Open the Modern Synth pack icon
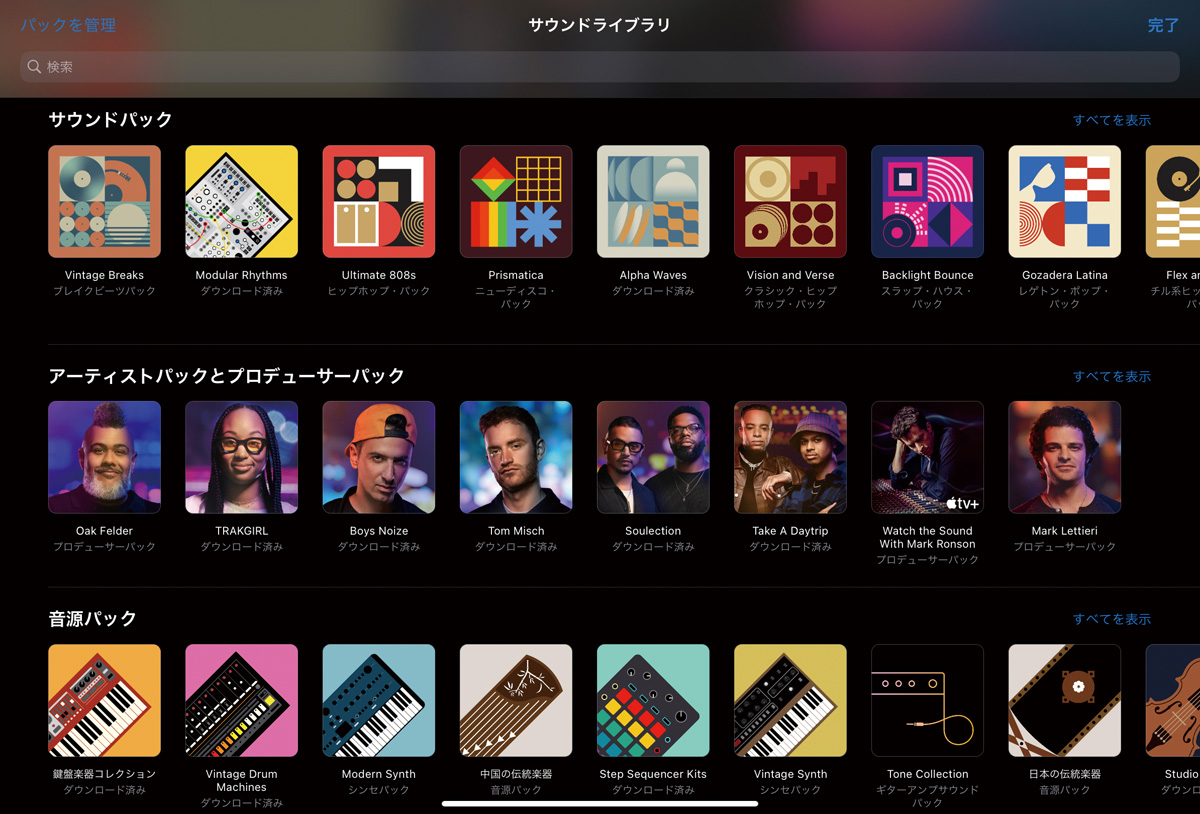 pos(378,700)
